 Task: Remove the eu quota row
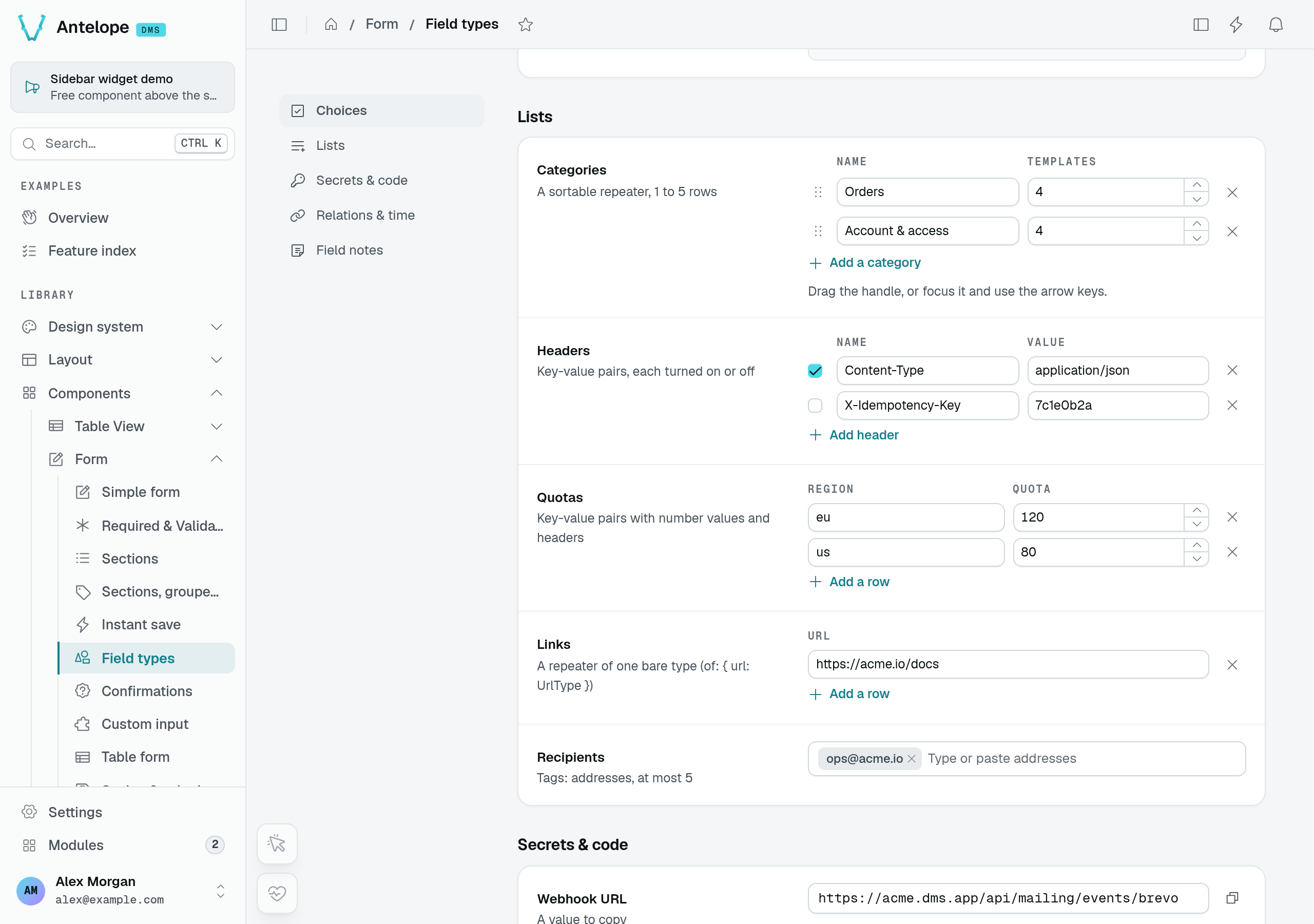click(1232, 517)
